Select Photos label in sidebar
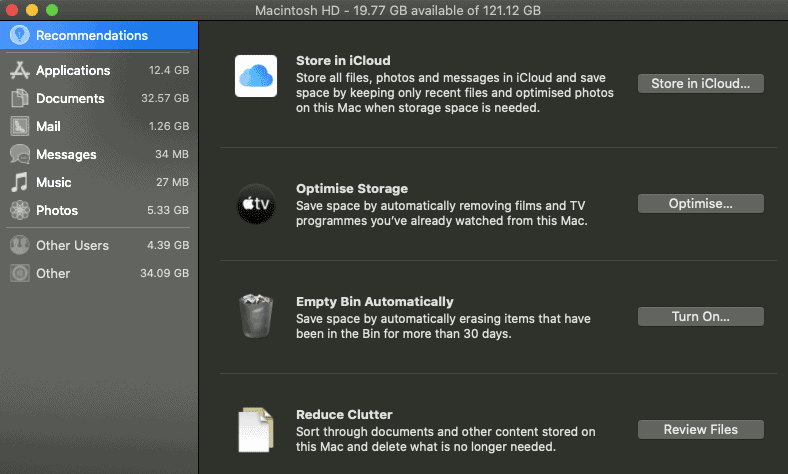 (x=57, y=211)
